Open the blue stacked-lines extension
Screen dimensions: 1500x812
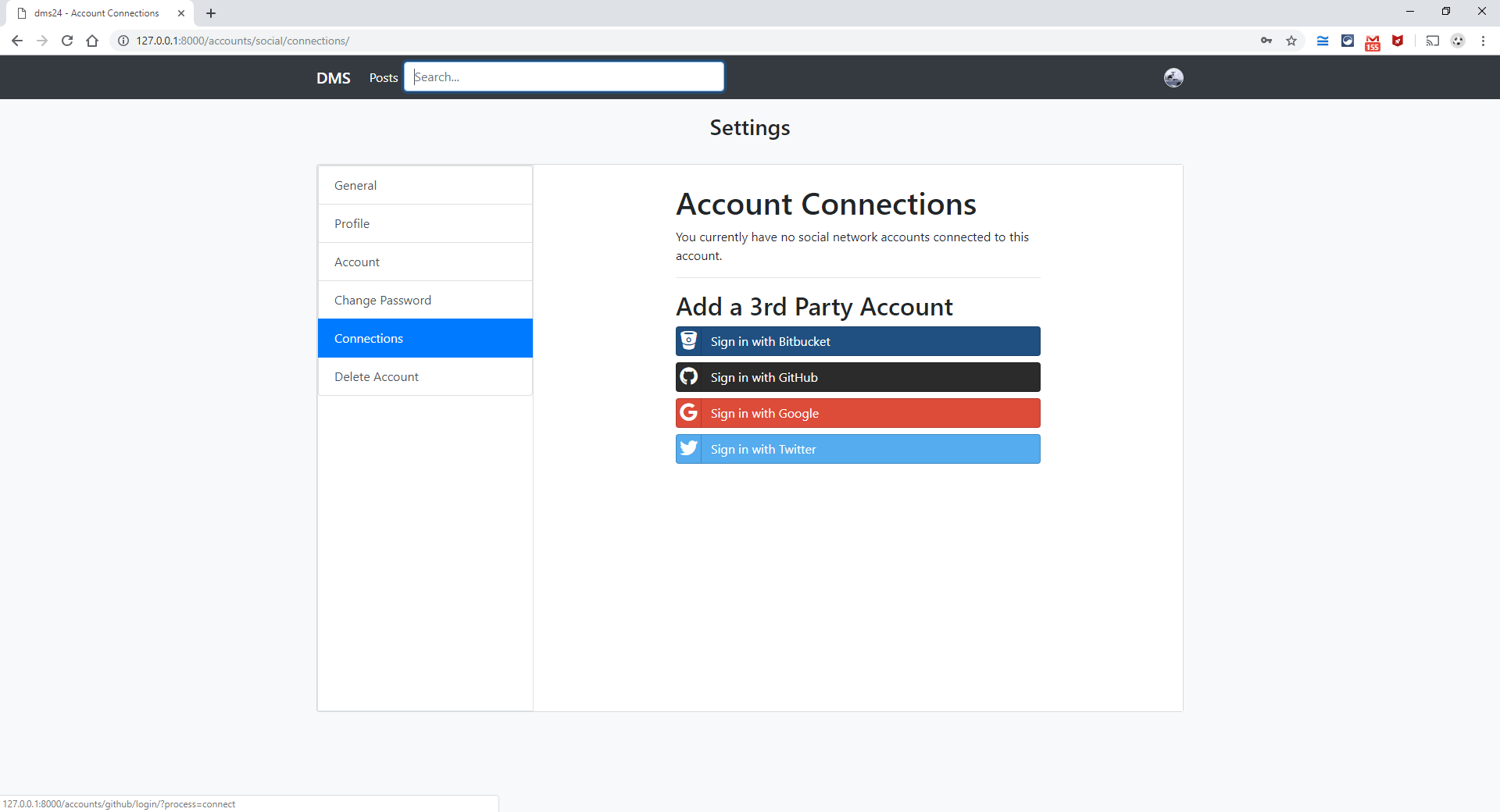click(x=1323, y=41)
